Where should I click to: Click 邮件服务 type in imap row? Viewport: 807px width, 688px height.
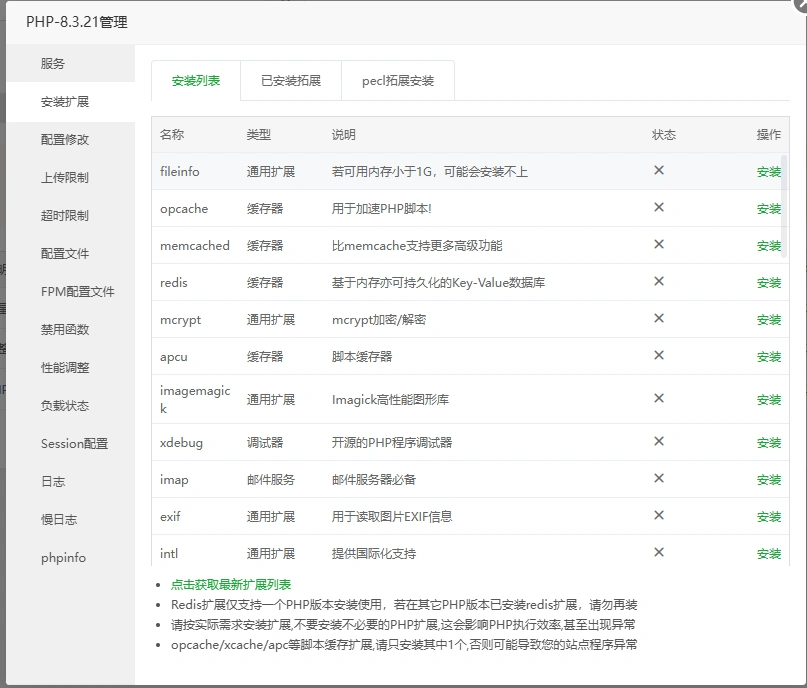pos(271,480)
